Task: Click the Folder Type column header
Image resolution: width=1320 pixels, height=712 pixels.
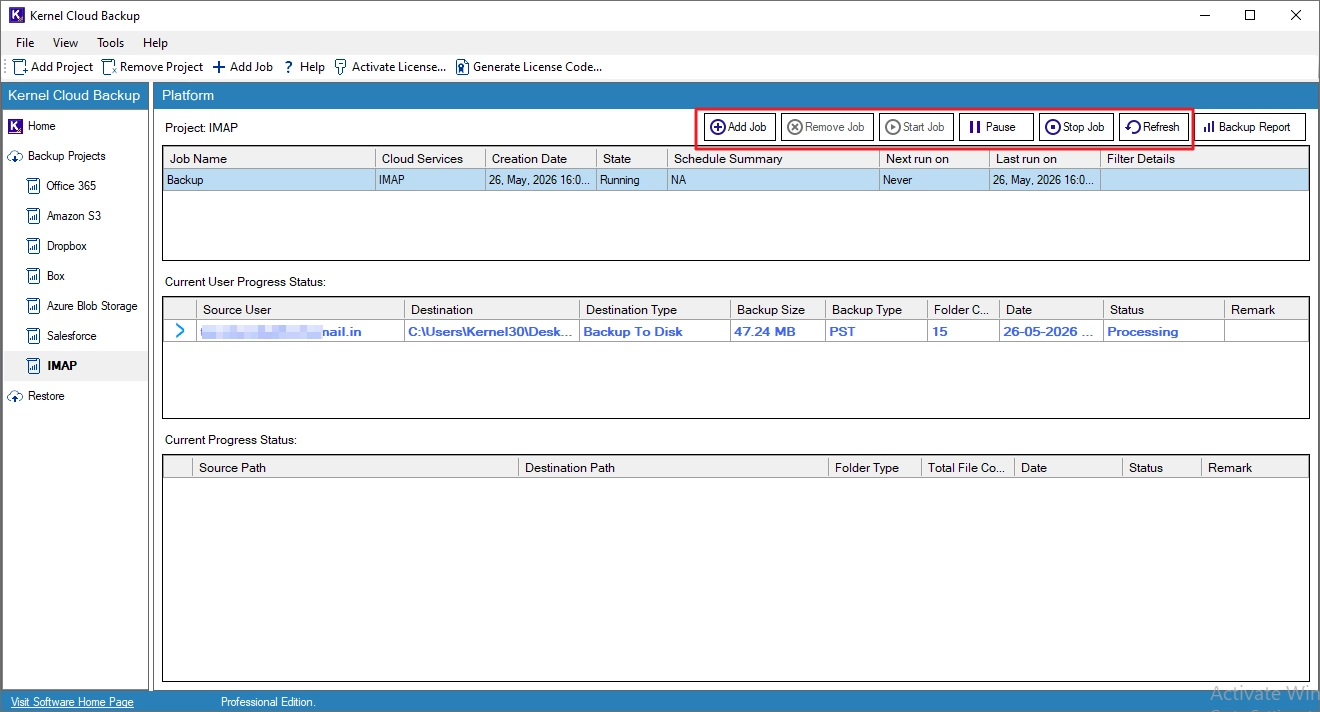Action: [x=874, y=467]
